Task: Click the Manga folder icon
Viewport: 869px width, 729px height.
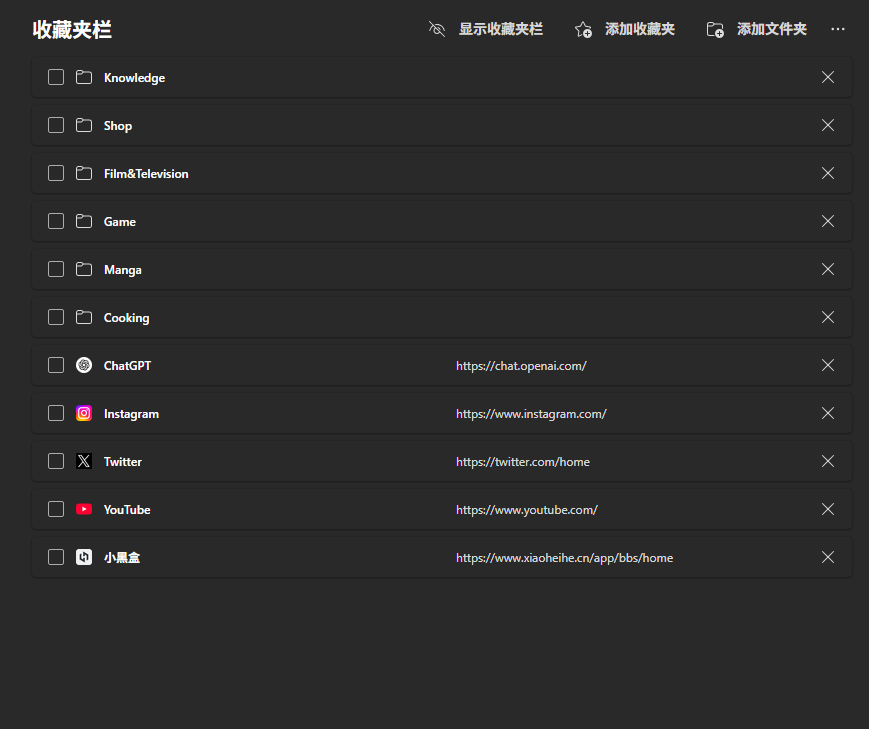Action: click(84, 269)
